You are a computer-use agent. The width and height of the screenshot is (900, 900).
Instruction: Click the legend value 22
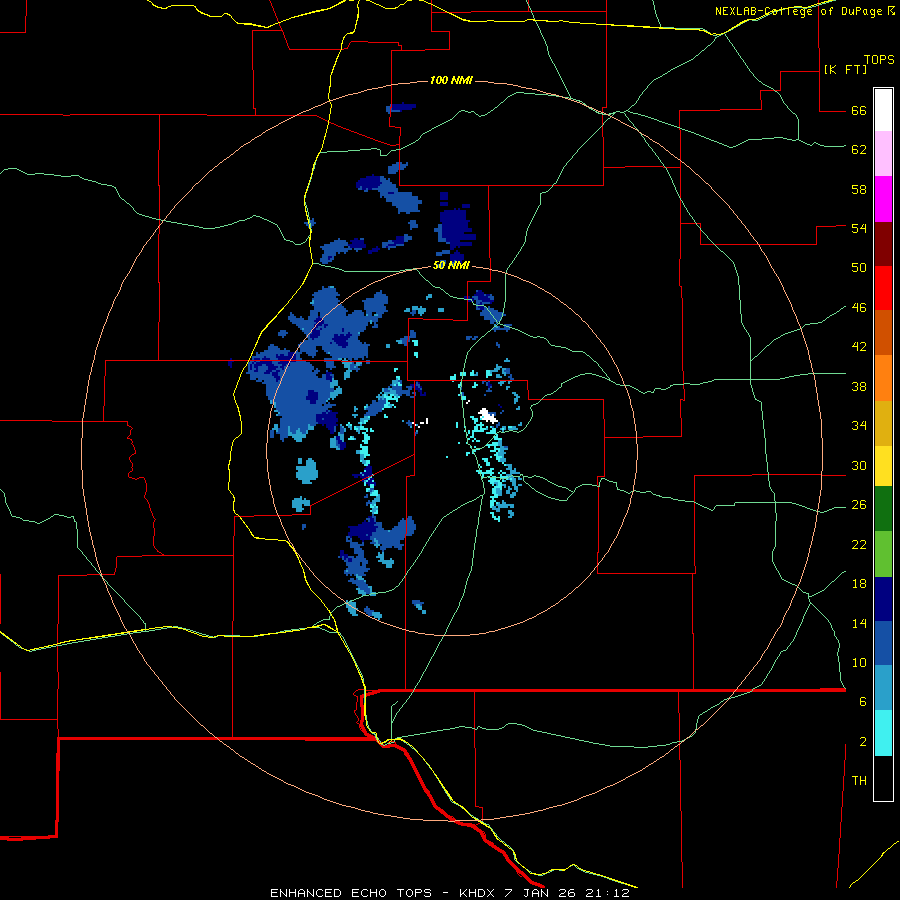point(859,545)
